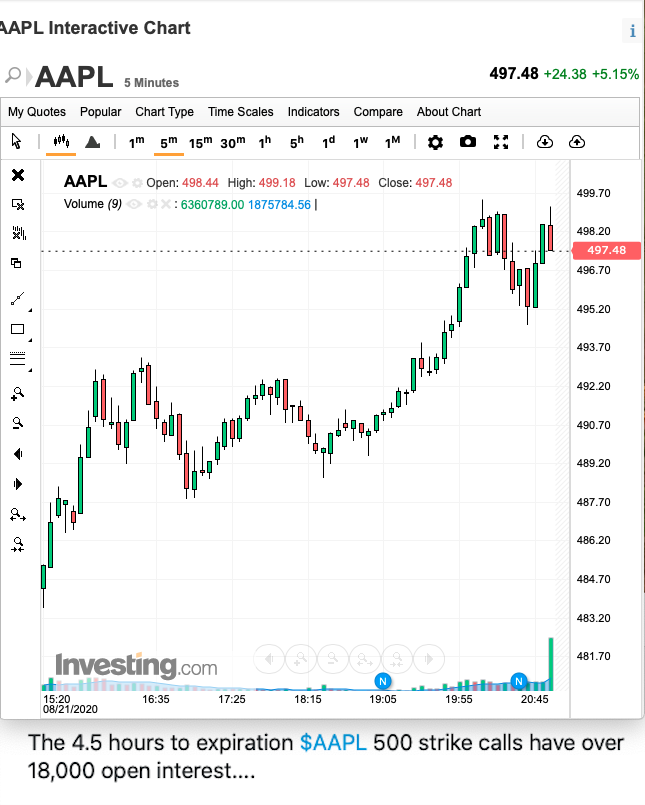Open AAPL series settings gear
Screen dimensions: 645x805
pos(137,183)
